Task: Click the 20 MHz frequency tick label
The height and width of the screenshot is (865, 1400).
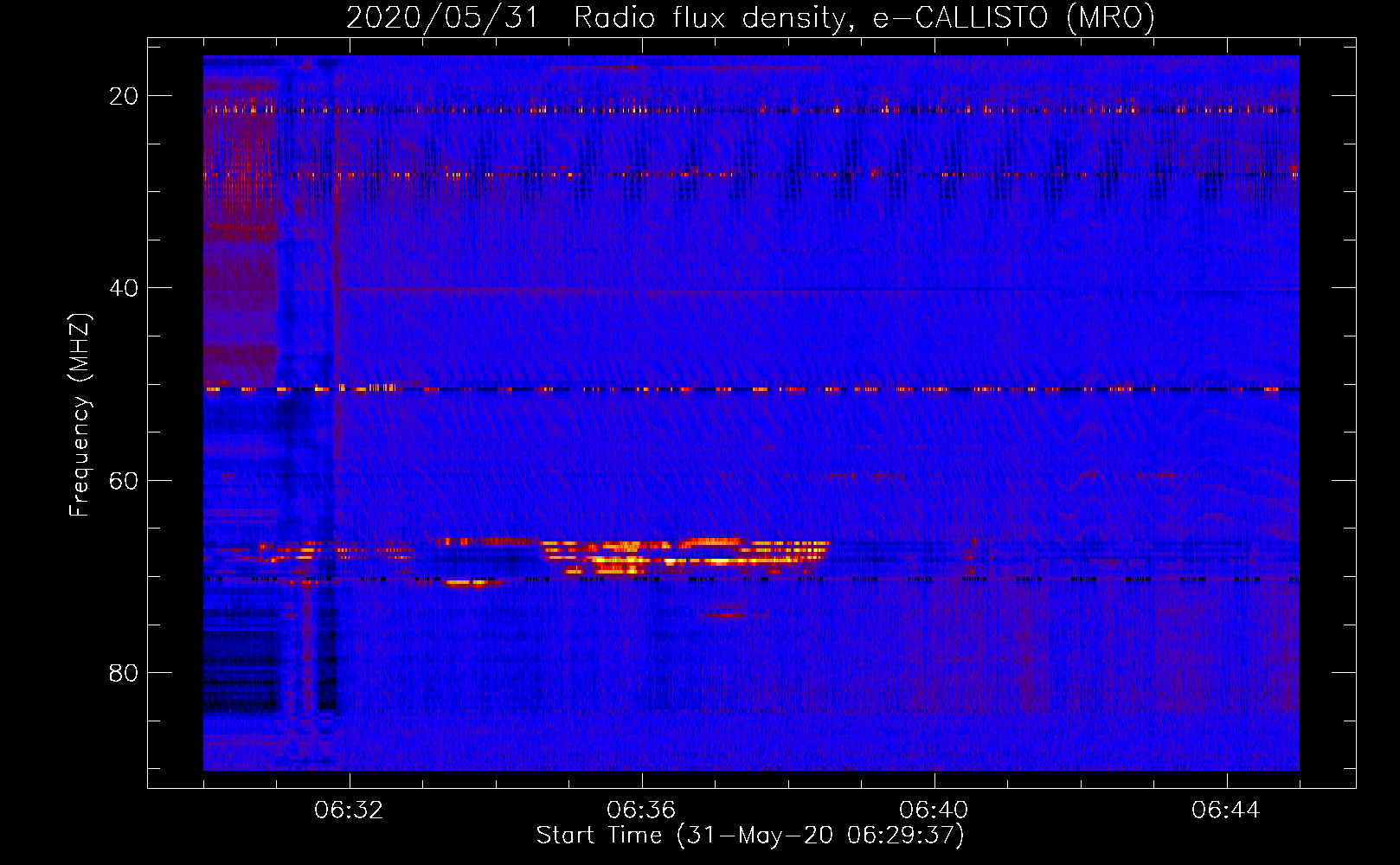Action: point(124,96)
